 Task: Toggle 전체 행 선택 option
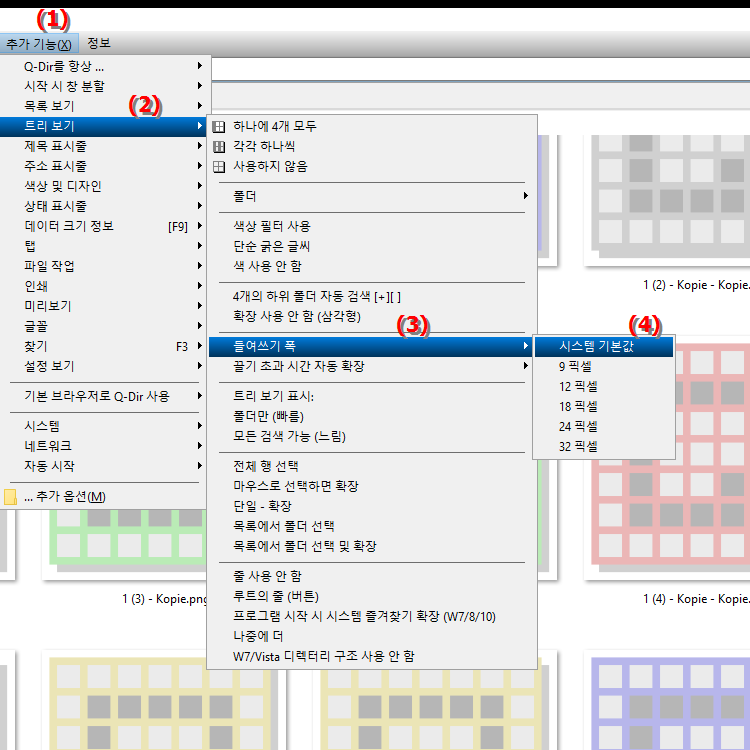click(372, 466)
